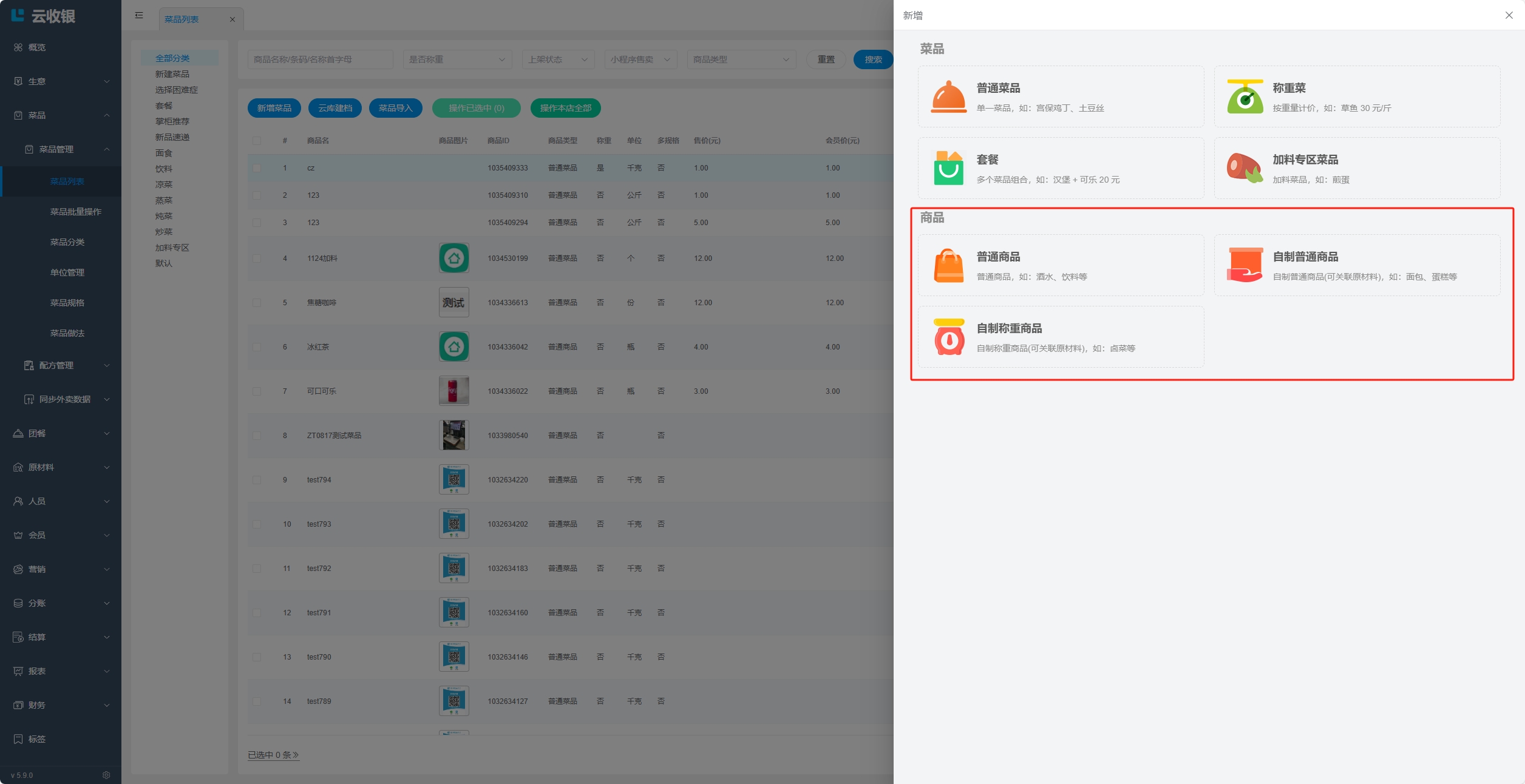Select the orange bag 普通商品 icon
Image resolution: width=1525 pixels, height=784 pixels.
click(948, 266)
